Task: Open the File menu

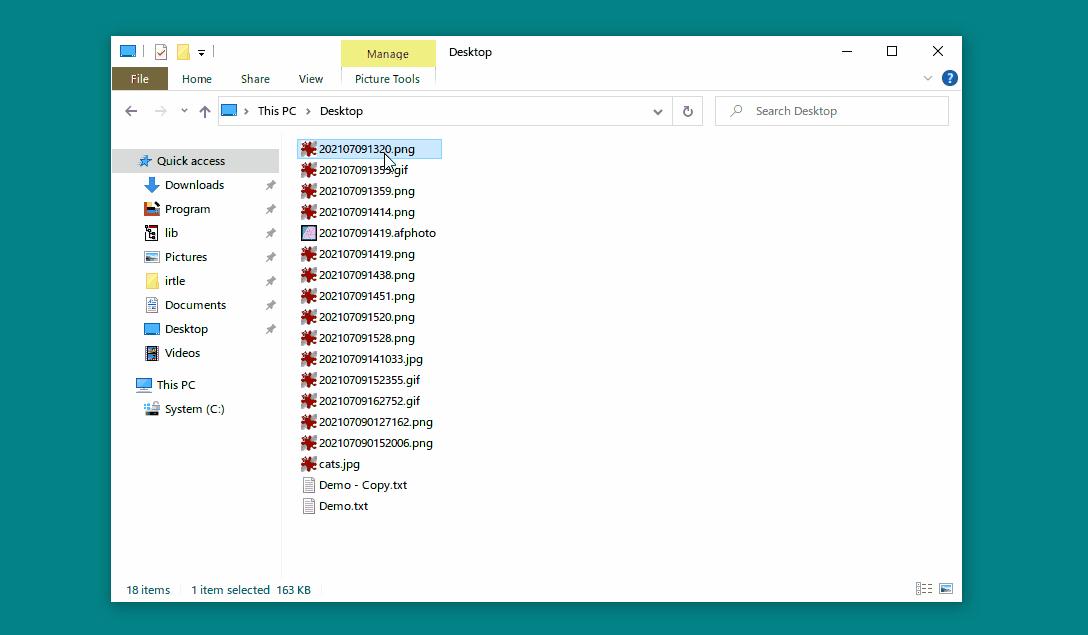Action: coord(139,79)
